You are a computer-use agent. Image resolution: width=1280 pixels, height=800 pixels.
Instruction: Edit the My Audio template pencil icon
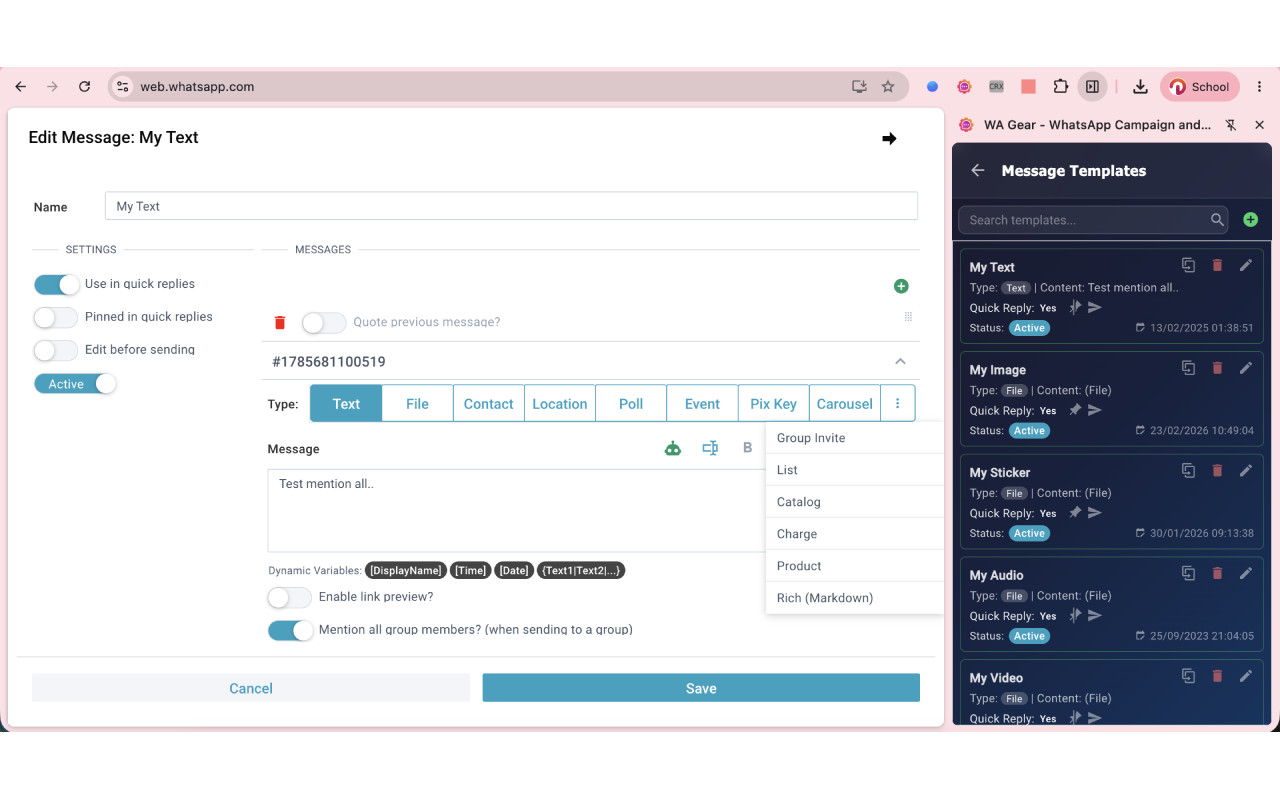(1245, 573)
